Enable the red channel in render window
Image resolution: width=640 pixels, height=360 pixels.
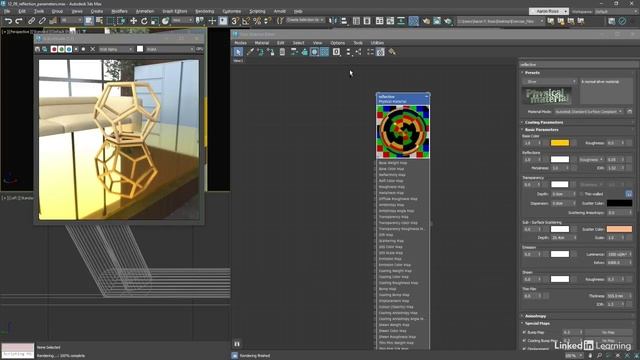coord(54,49)
